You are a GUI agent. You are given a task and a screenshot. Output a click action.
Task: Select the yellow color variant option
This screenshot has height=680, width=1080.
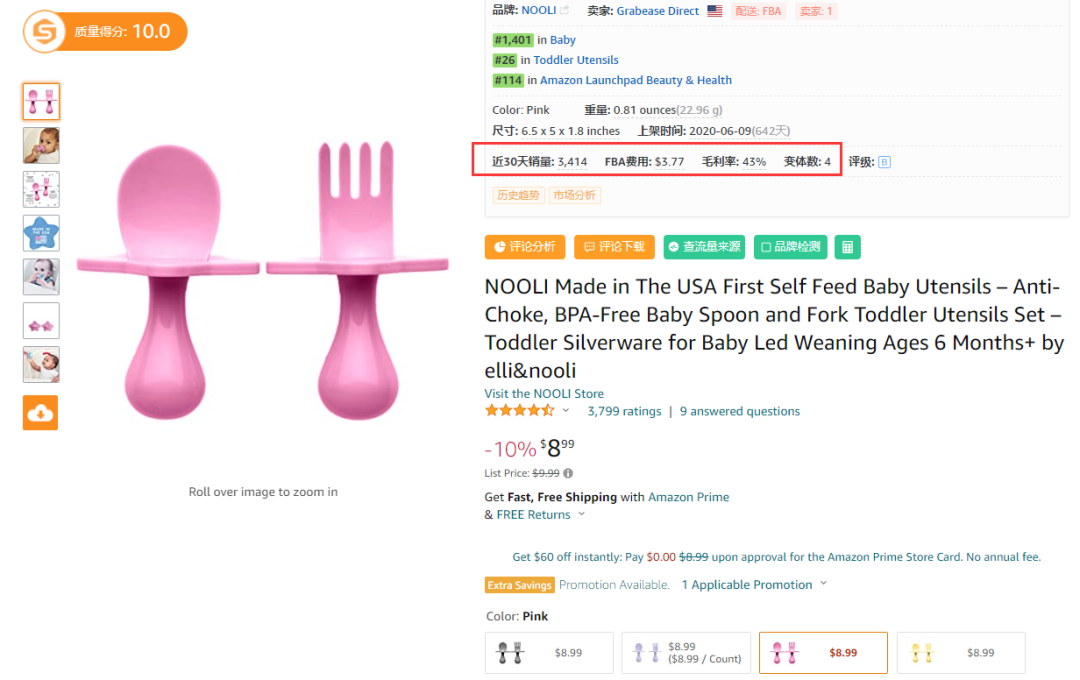[x=962, y=652]
